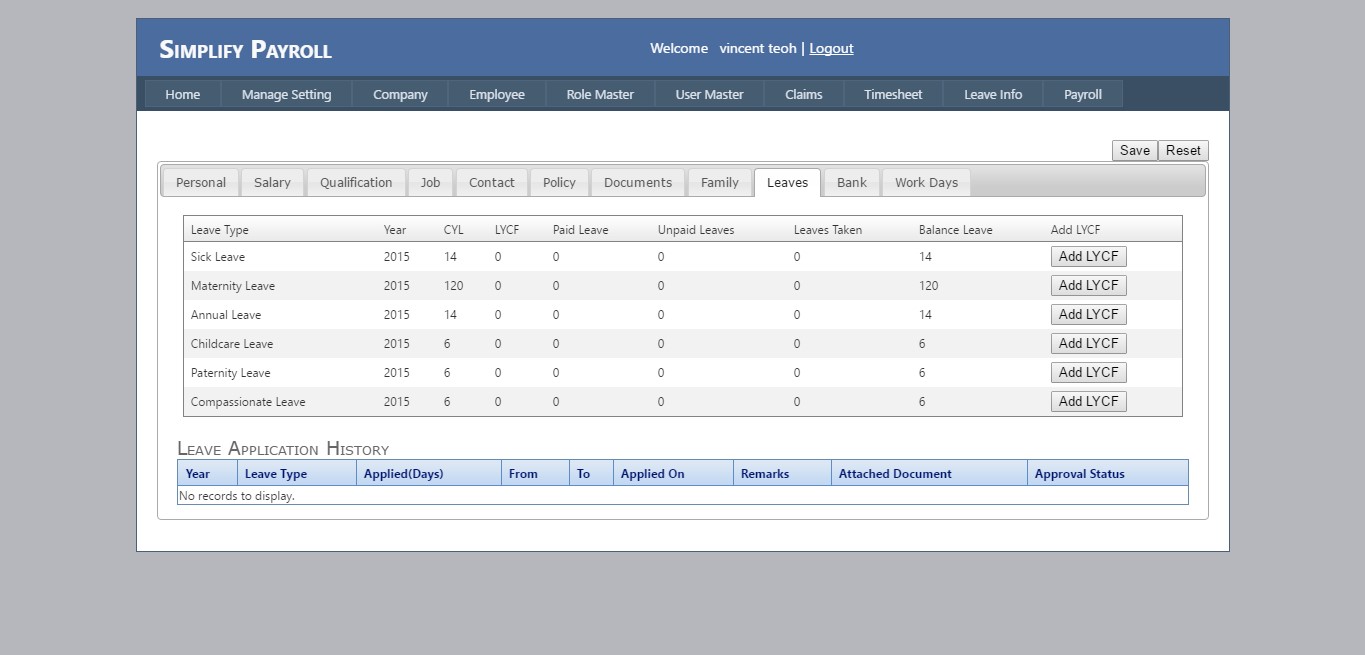Click the Approval Status column header
Viewport: 1365px width, 655px height.
(x=1079, y=474)
